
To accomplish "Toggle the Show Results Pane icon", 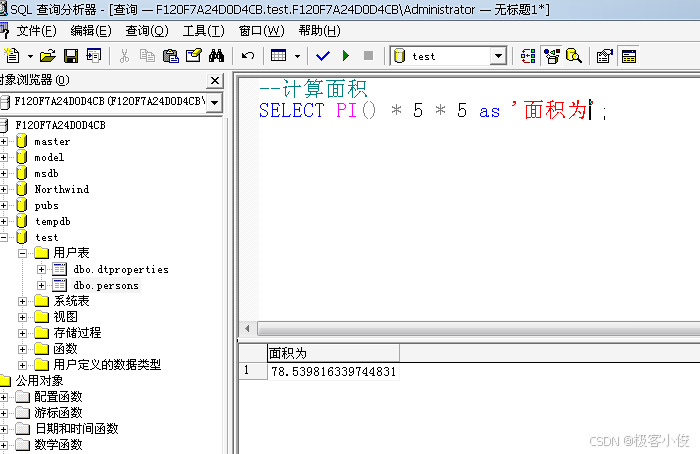I will pos(629,56).
